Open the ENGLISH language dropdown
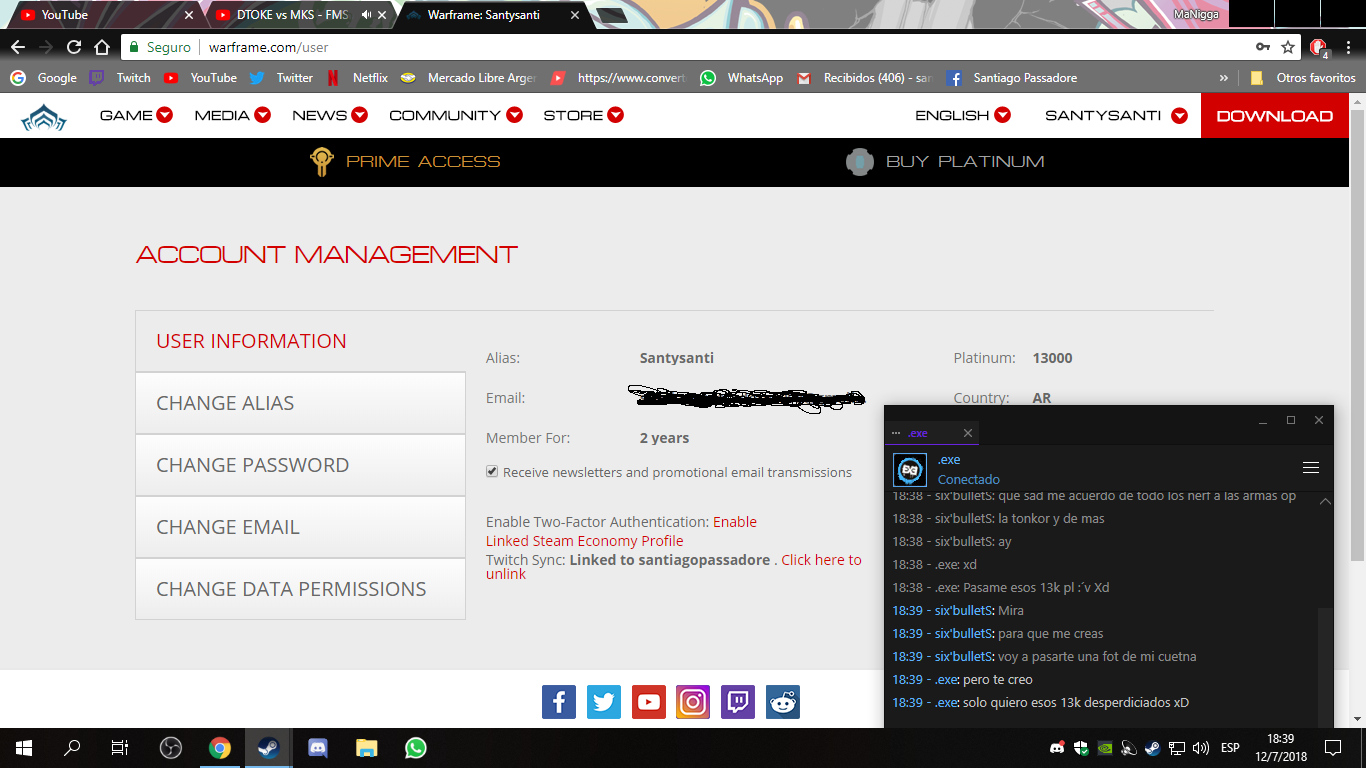1366x768 pixels. [963, 115]
